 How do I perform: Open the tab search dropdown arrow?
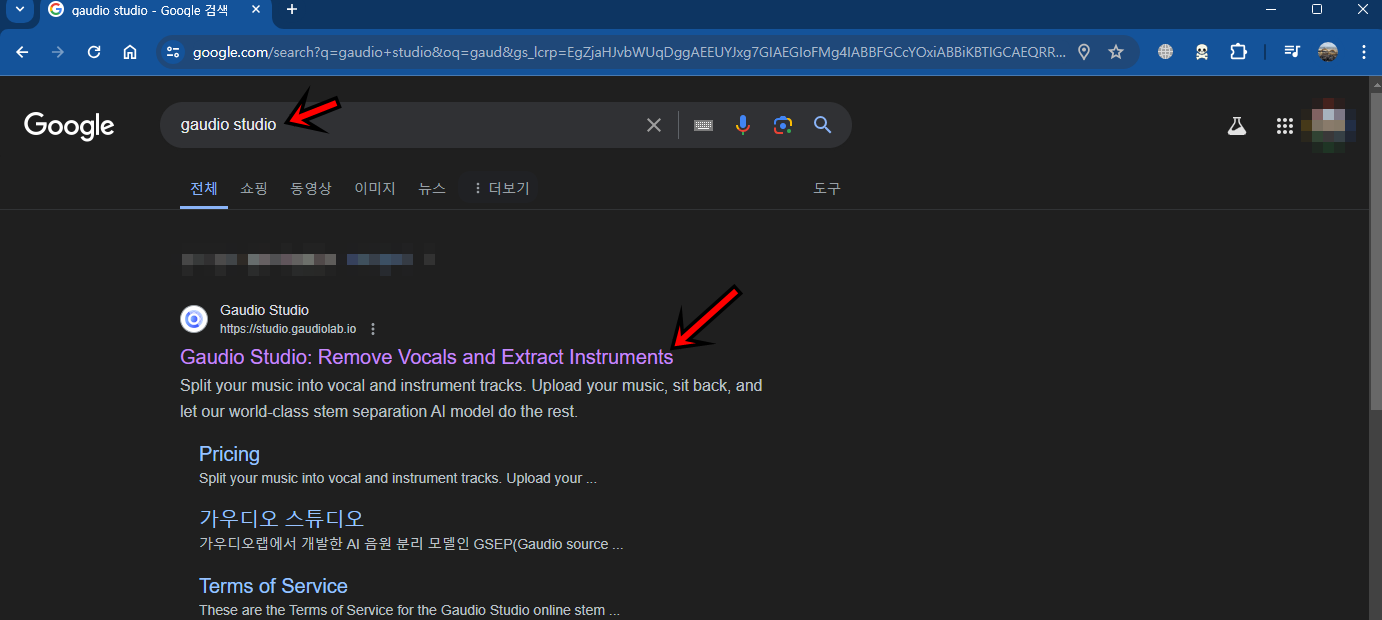pyautogui.click(x=19, y=10)
